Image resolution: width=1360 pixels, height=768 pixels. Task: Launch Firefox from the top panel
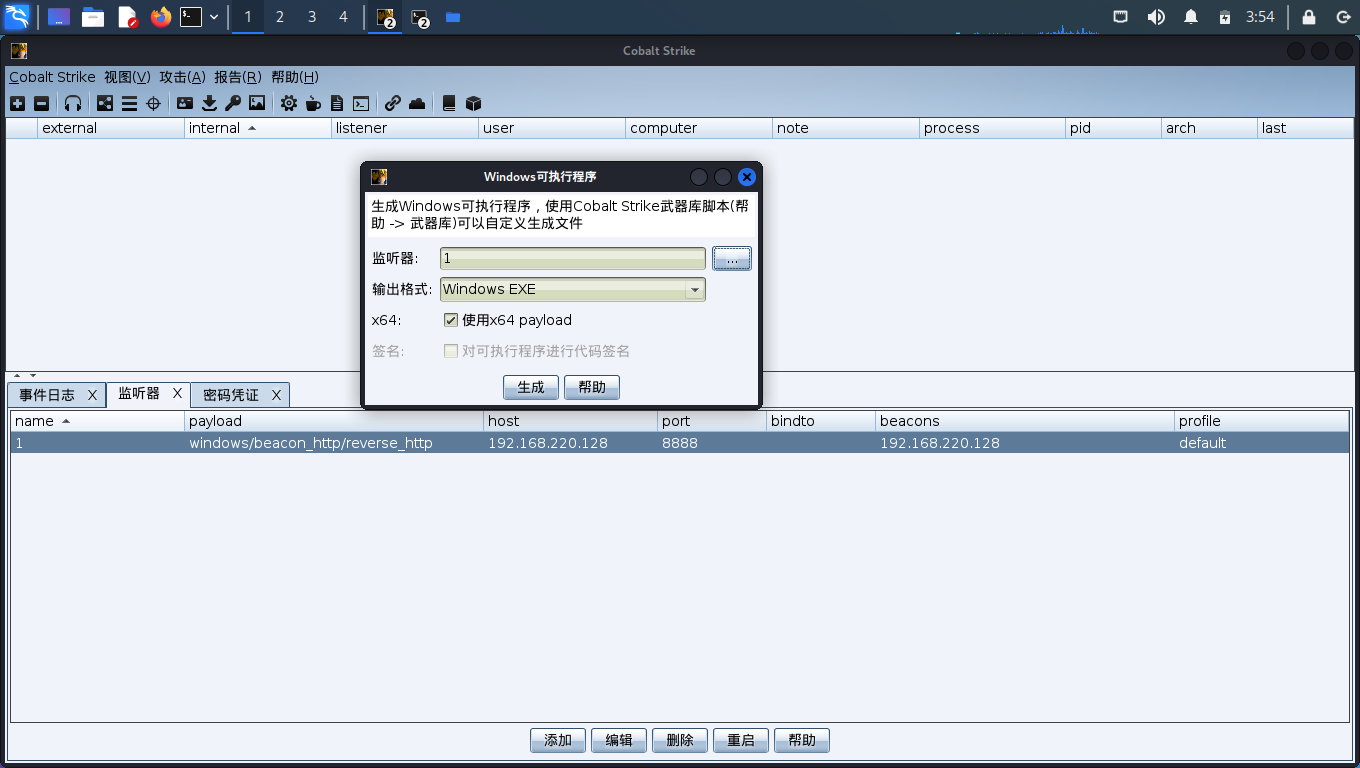[x=161, y=16]
